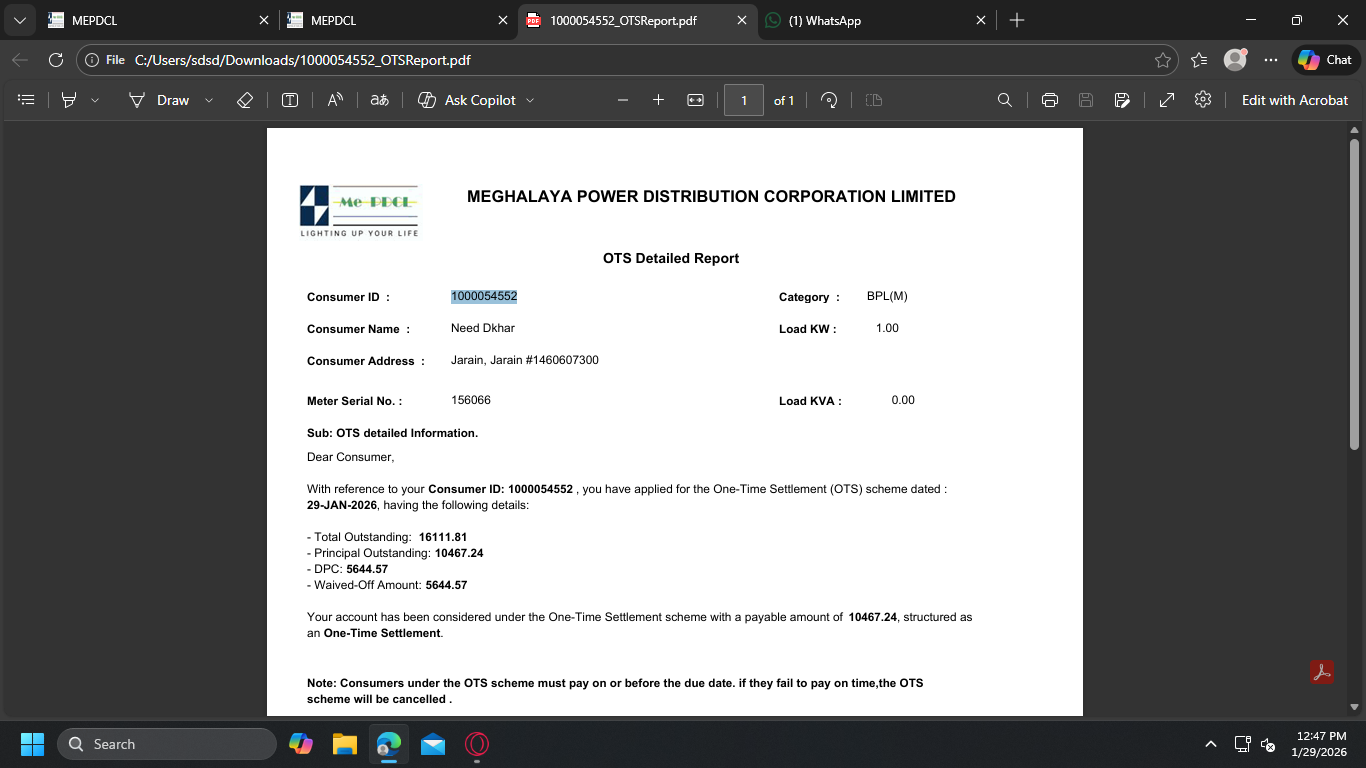Choose the Erase tool
The height and width of the screenshot is (768, 1366).
[245, 100]
